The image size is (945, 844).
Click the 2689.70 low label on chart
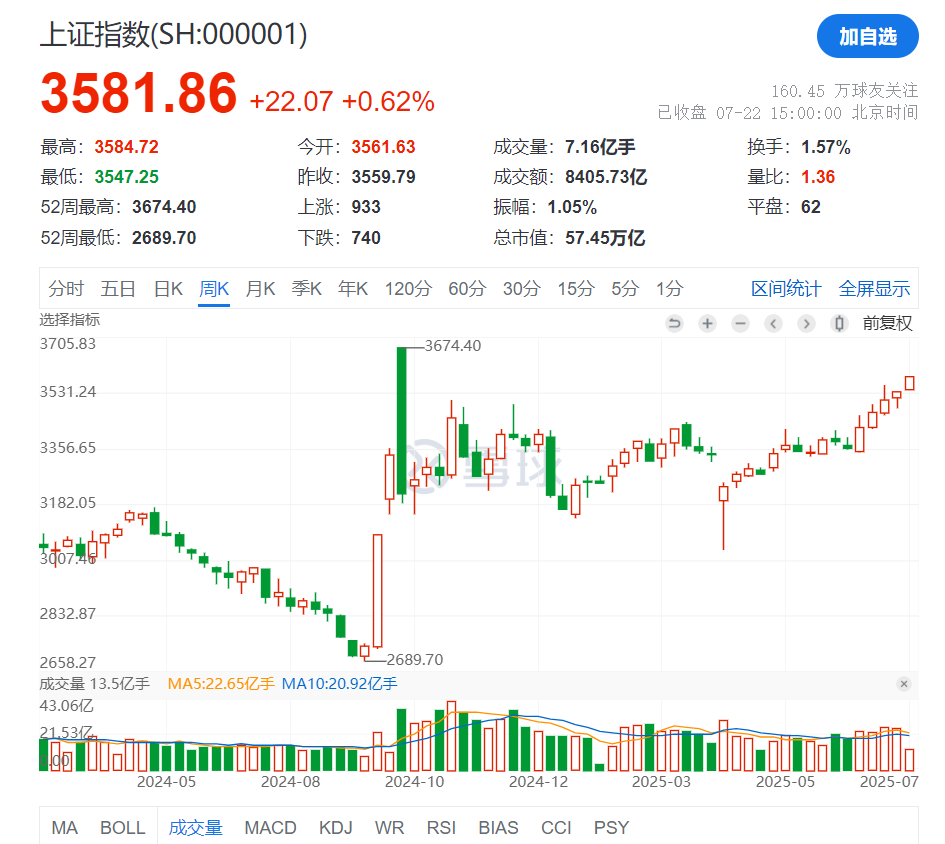415,660
